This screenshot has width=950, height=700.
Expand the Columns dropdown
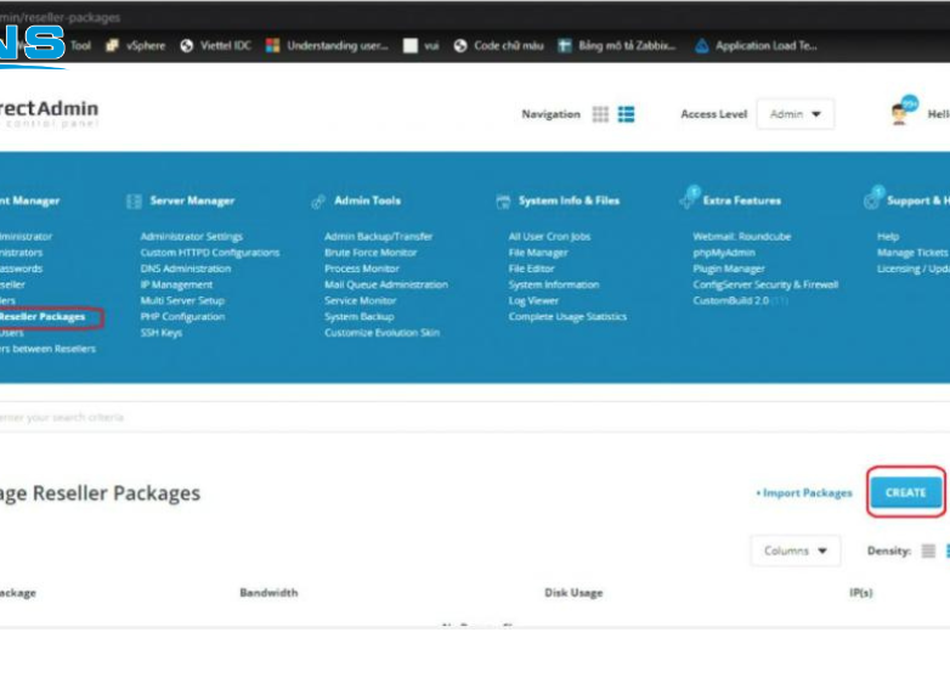coord(795,551)
